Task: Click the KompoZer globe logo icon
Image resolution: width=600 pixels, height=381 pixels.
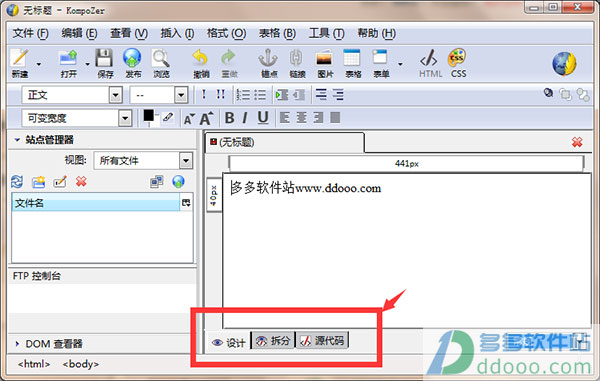Action: click(x=564, y=64)
